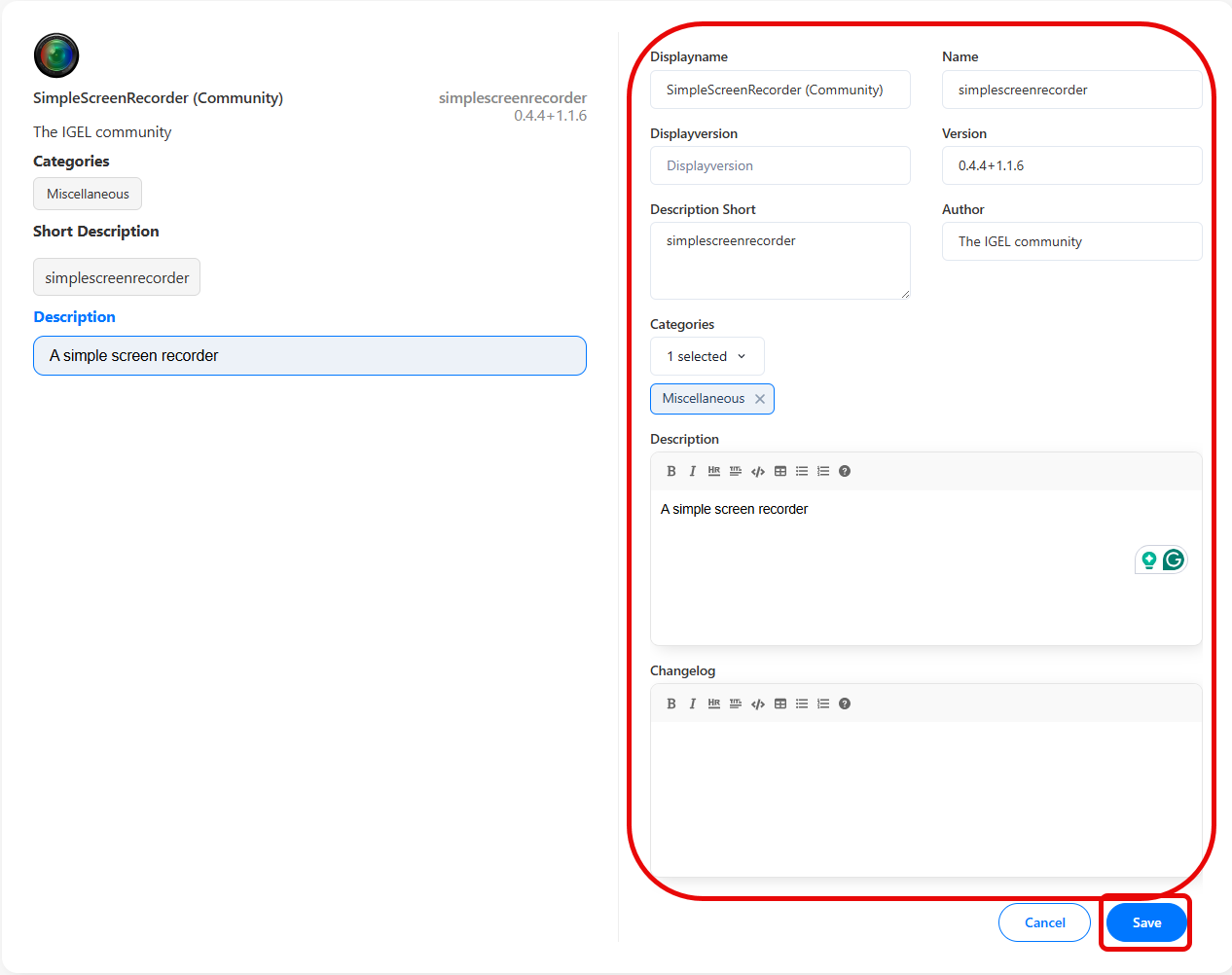Screen dimensions: 1232x975
Task: Click the 'Version' label above version field
Action: pos(964,134)
